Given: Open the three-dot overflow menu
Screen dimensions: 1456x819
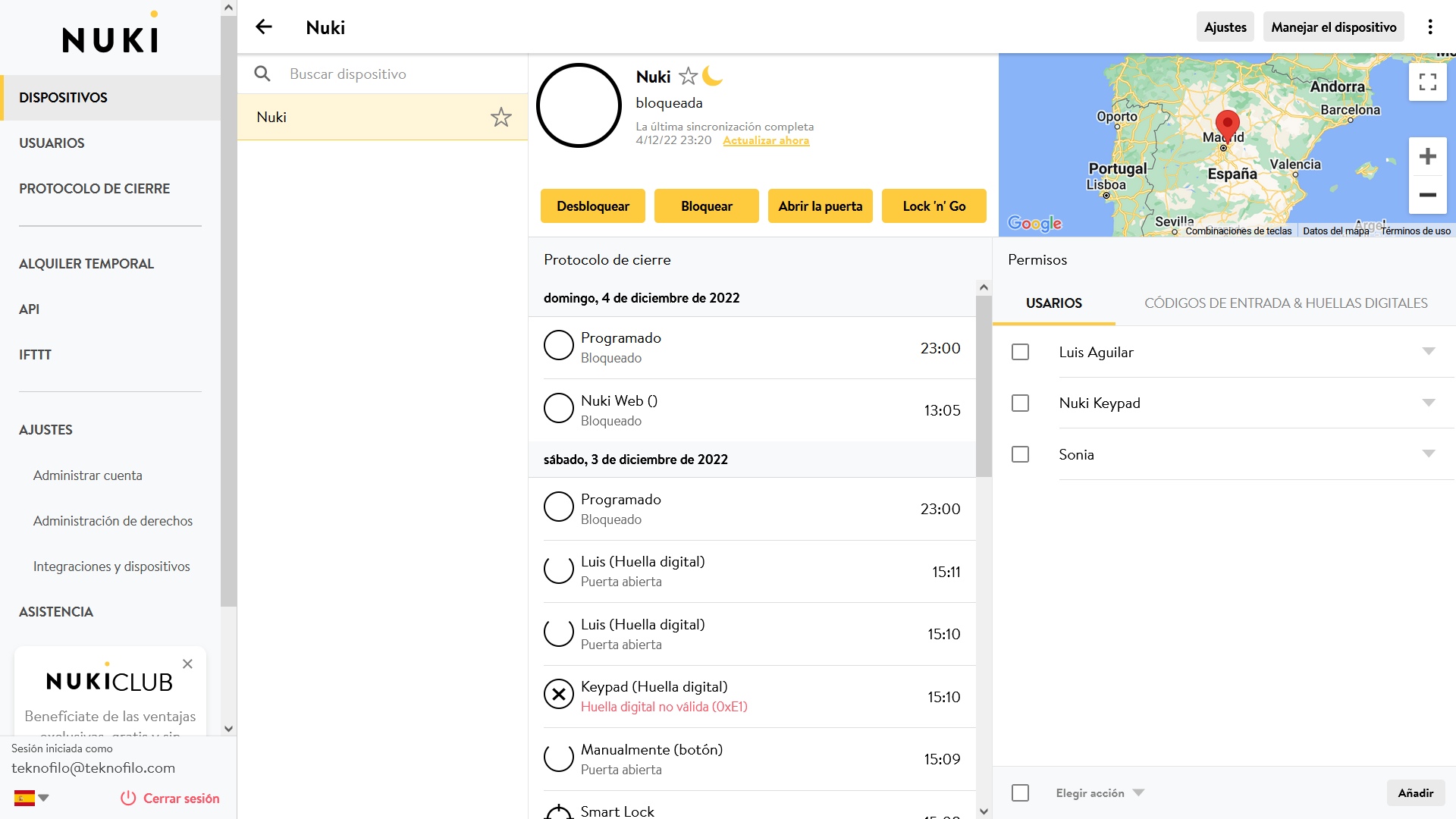Looking at the screenshot, I should (x=1430, y=27).
